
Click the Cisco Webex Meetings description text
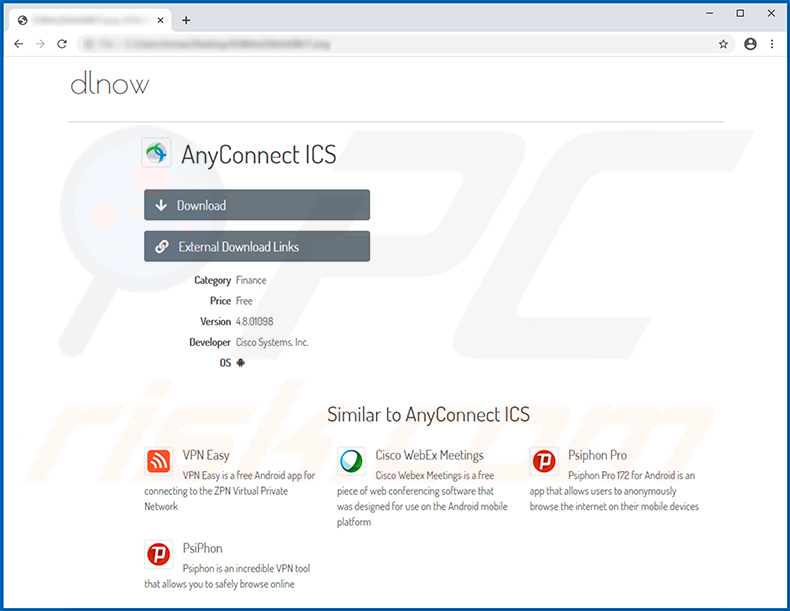(x=422, y=498)
